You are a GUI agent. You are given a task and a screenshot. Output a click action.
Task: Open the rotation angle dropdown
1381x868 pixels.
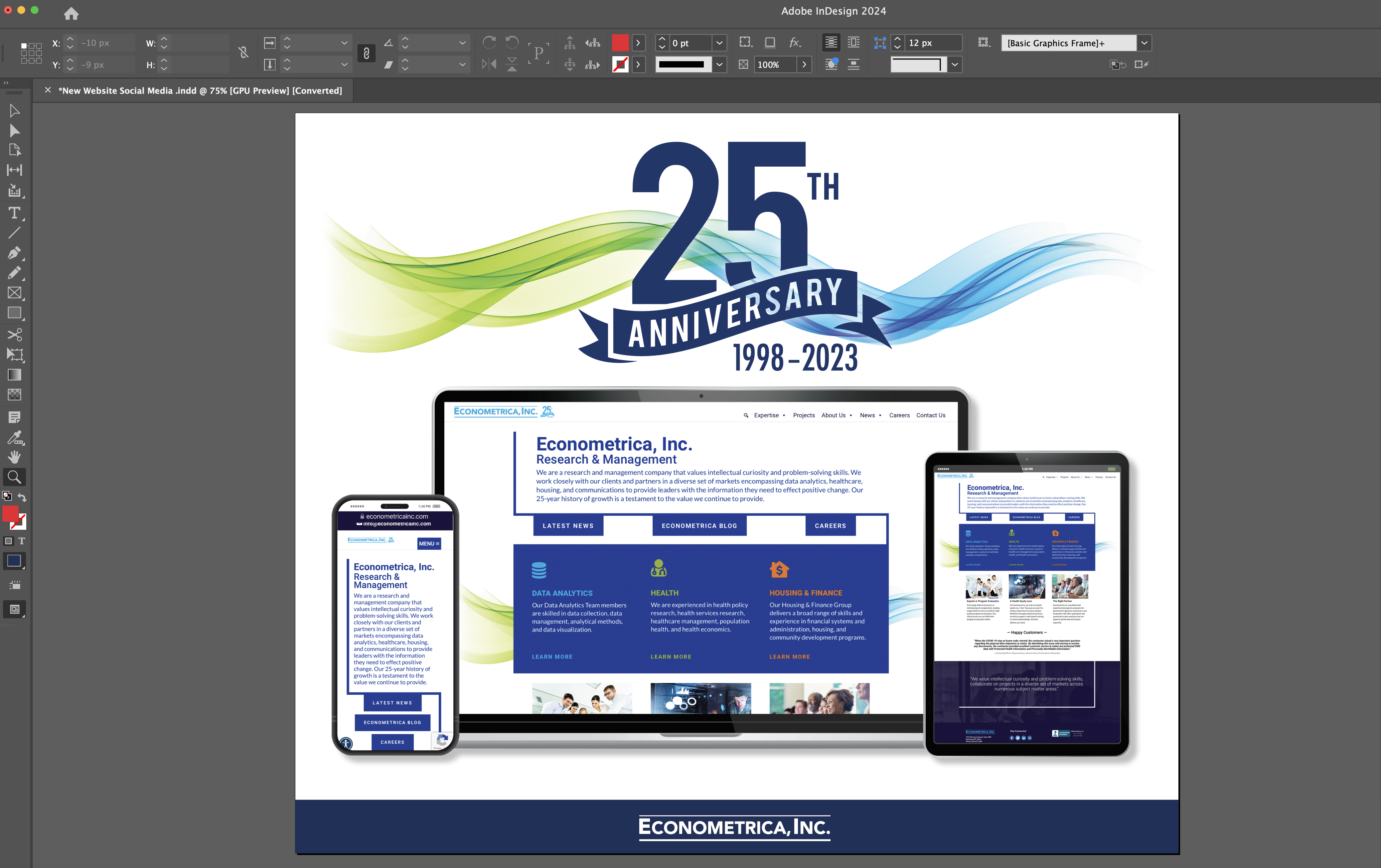[462, 43]
